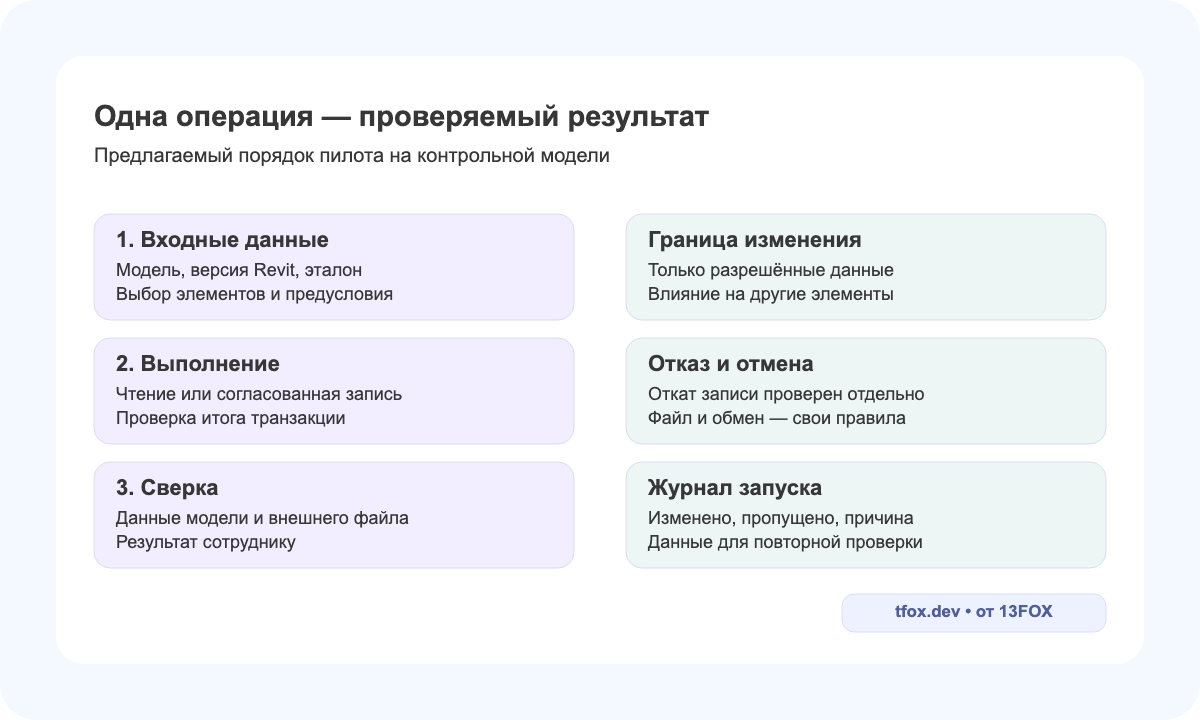Click the line 'Выбор элементов и предусловия'

tap(254, 294)
